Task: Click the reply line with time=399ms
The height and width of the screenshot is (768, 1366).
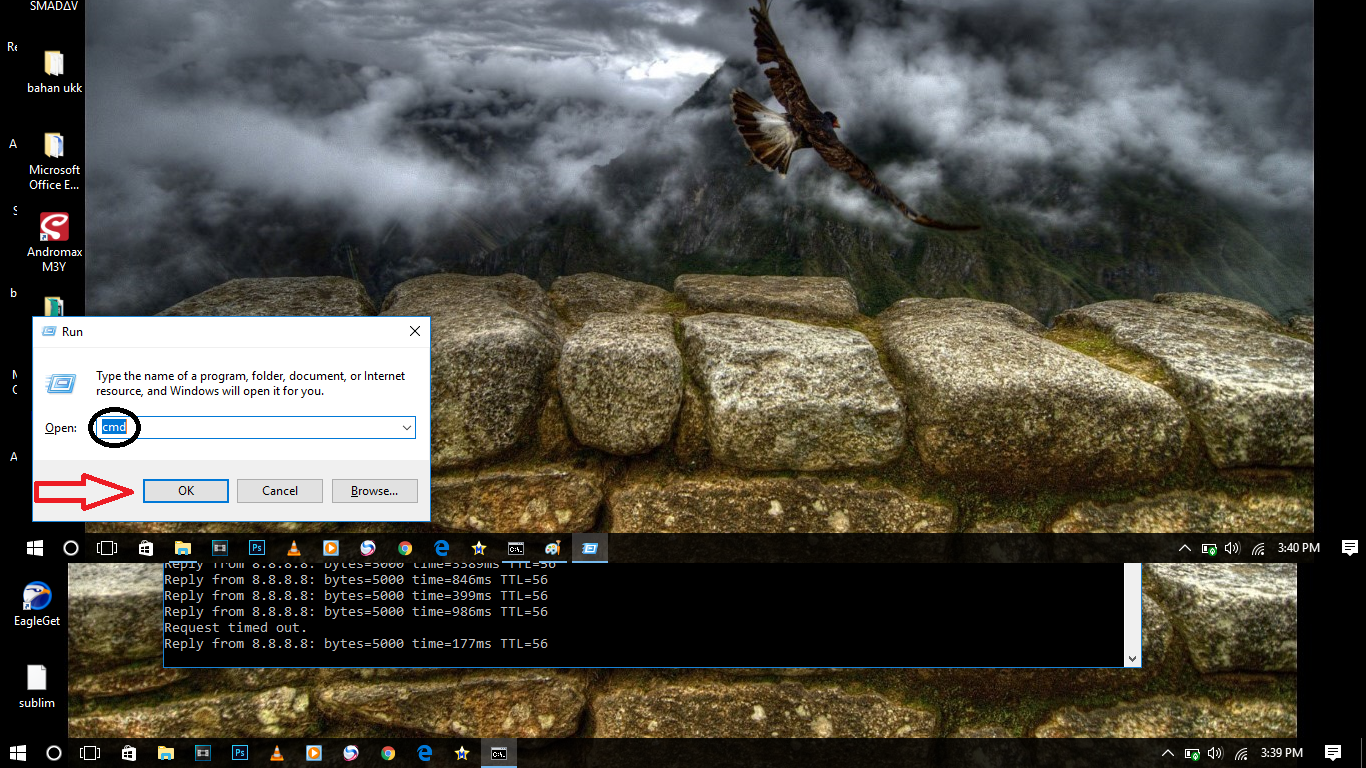Action: coord(356,596)
